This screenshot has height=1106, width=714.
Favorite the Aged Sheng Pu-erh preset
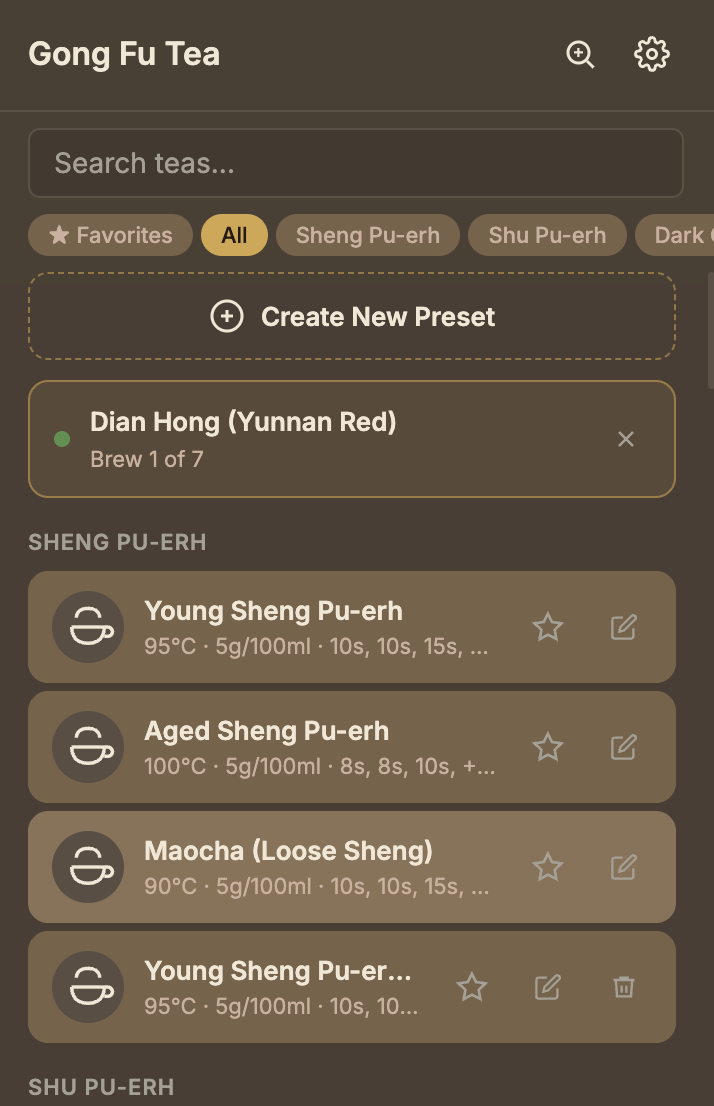click(548, 747)
